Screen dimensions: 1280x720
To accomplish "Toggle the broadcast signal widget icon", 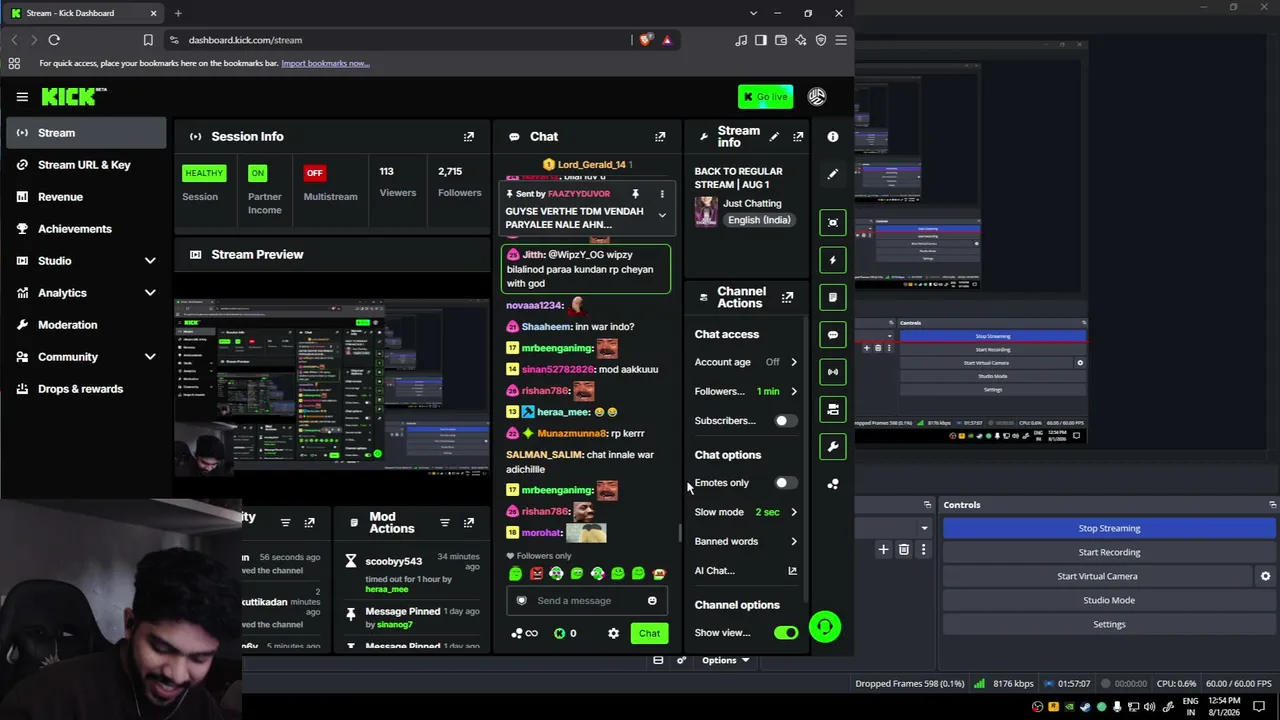I will 833,372.
